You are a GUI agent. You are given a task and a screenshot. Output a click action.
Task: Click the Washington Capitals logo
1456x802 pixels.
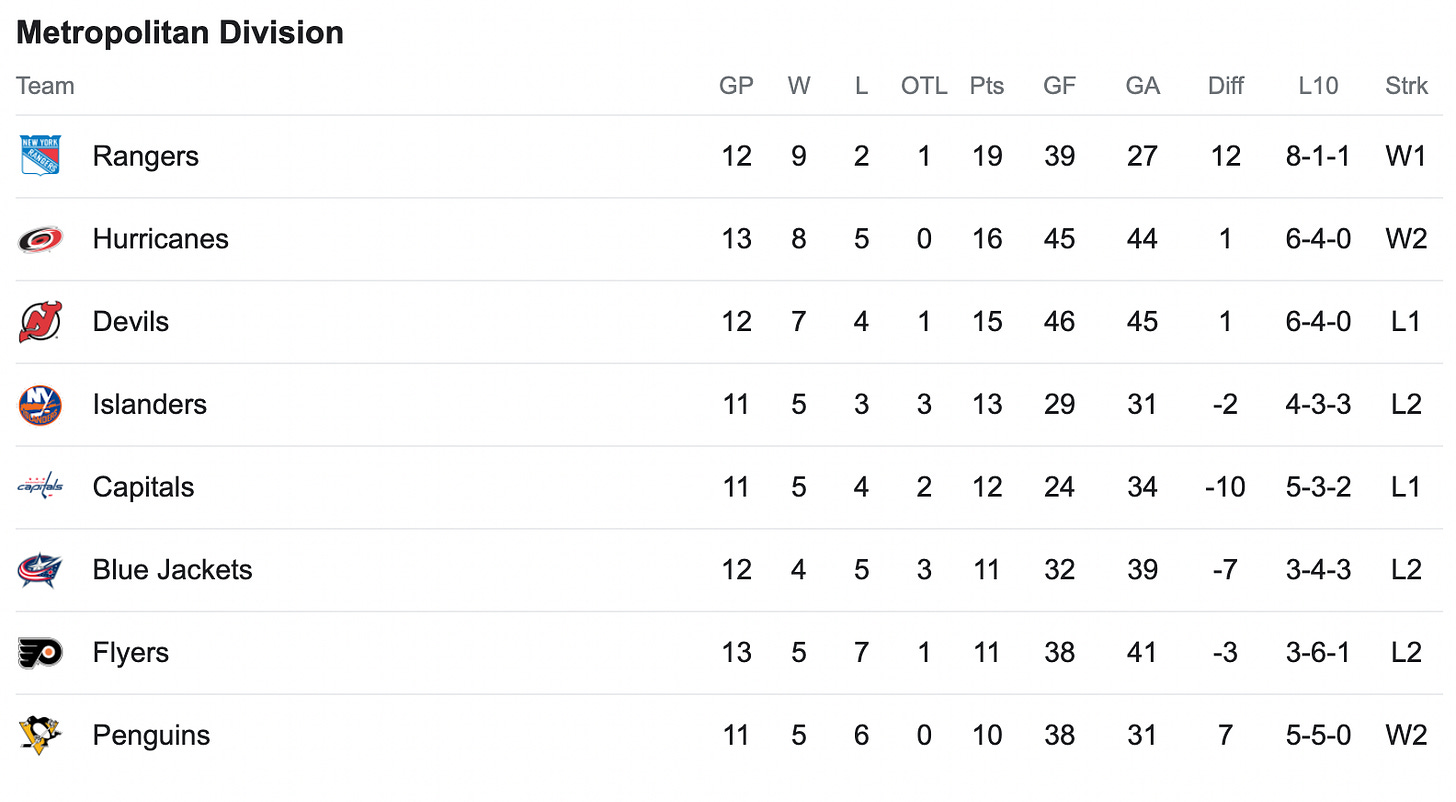(40, 487)
